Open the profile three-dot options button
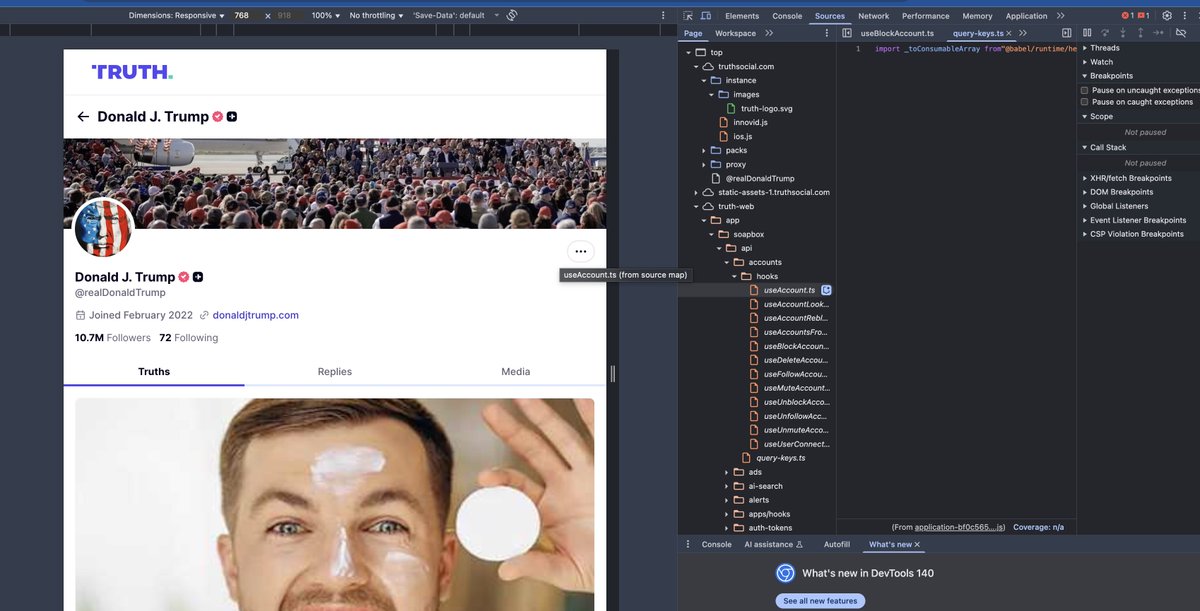The width and height of the screenshot is (1200, 611). click(581, 252)
